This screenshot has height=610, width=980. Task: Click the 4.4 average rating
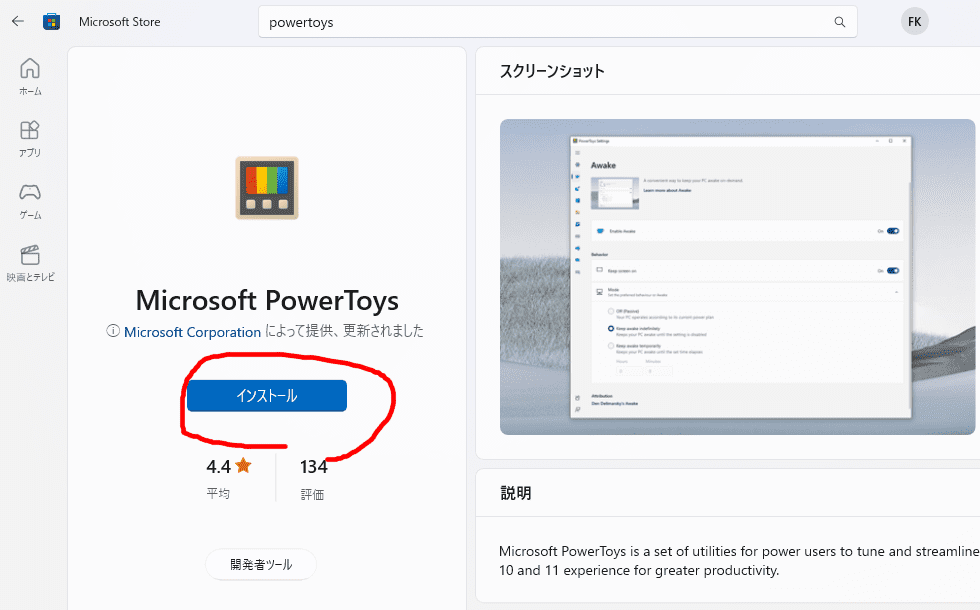[x=219, y=466]
